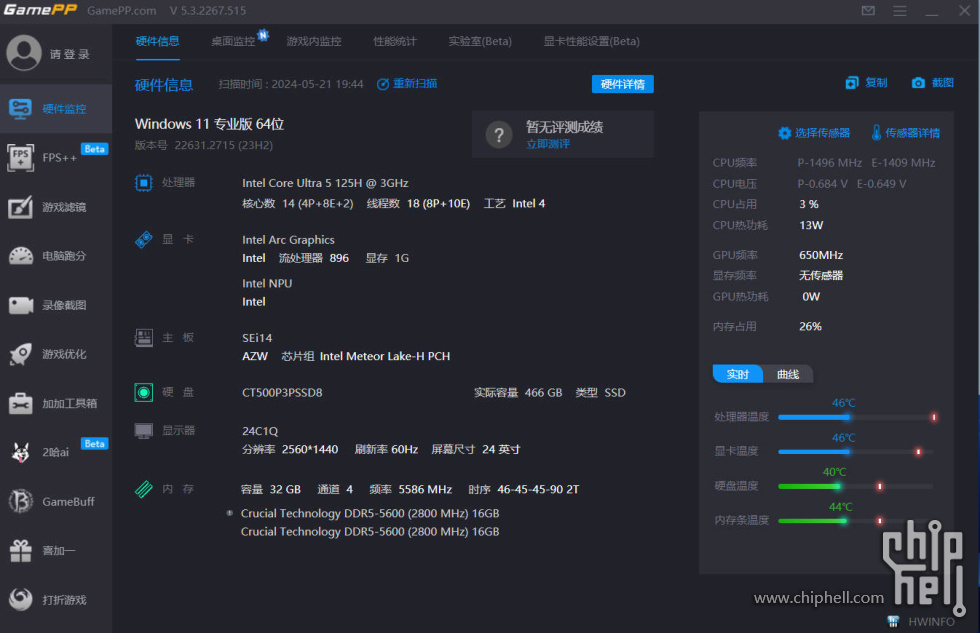Switch to 性能统计 tab
This screenshot has height=633, width=980.
click(x=395, y=41)
